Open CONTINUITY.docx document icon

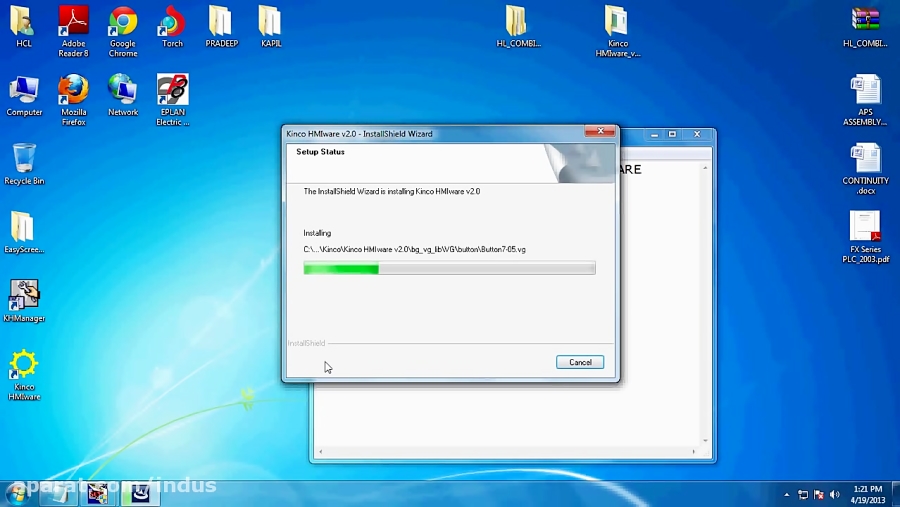865,169
